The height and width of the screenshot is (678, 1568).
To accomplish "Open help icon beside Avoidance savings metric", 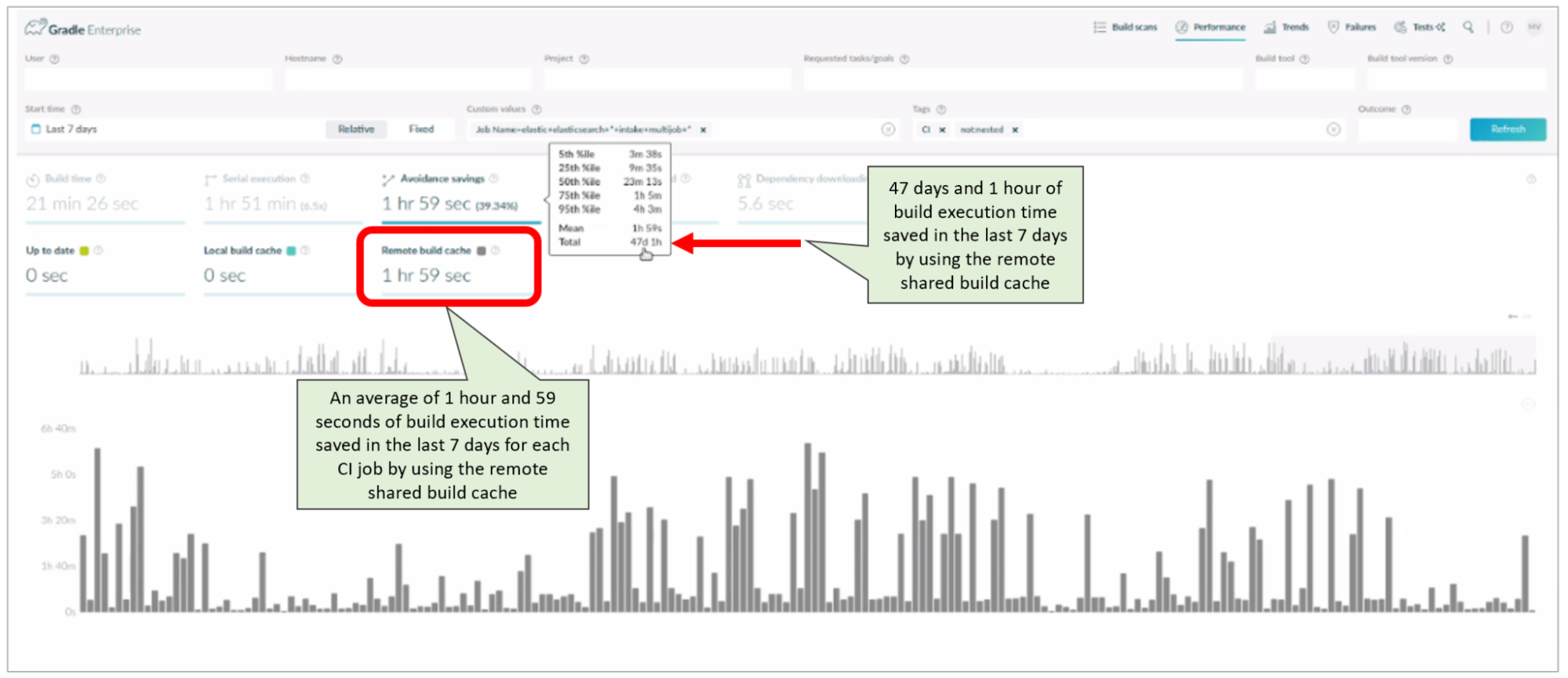I will (x=493, y=179).
